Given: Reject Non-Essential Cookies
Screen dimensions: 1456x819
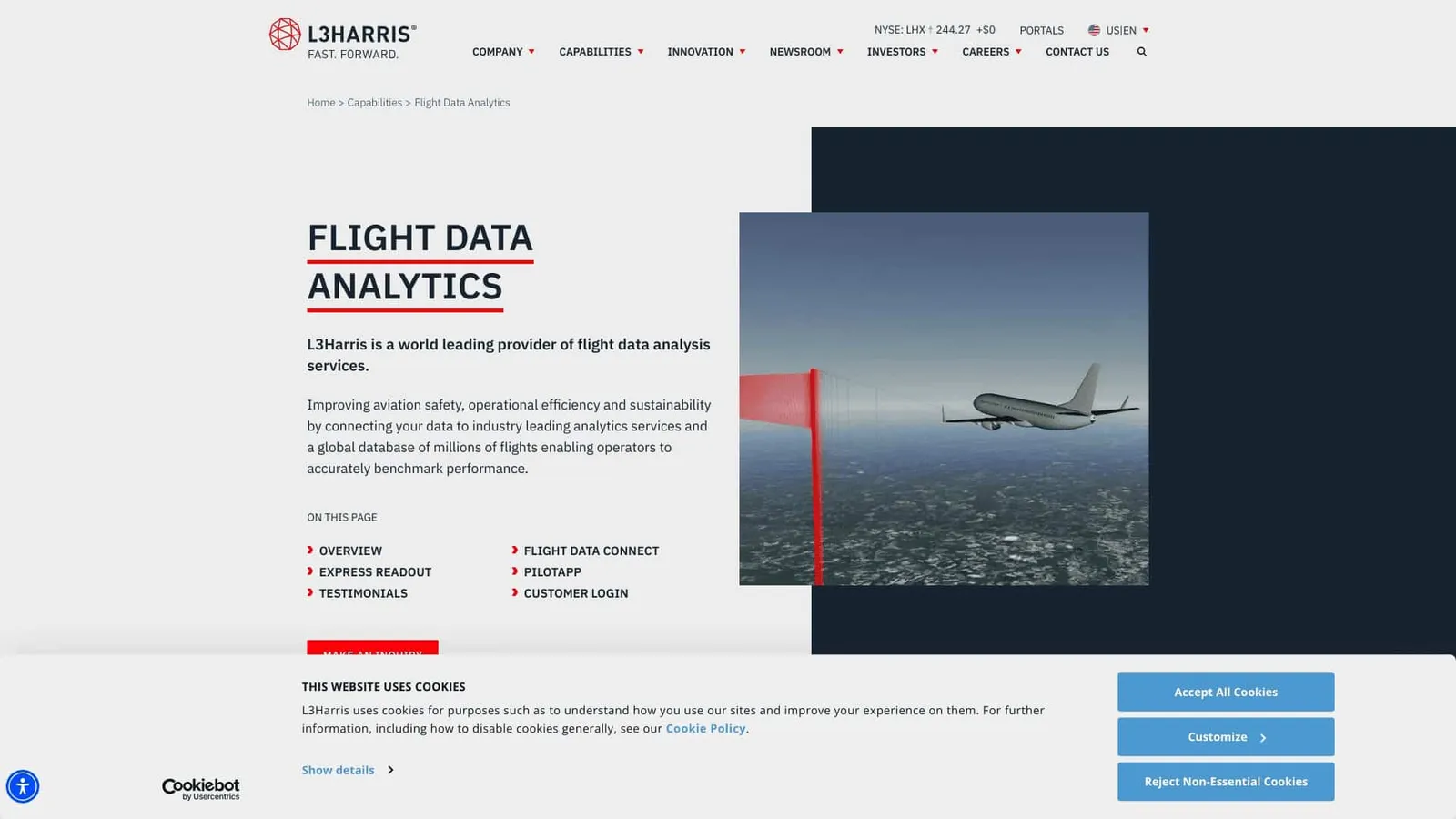Looking at the screenshot, I should coord(1226,782).
